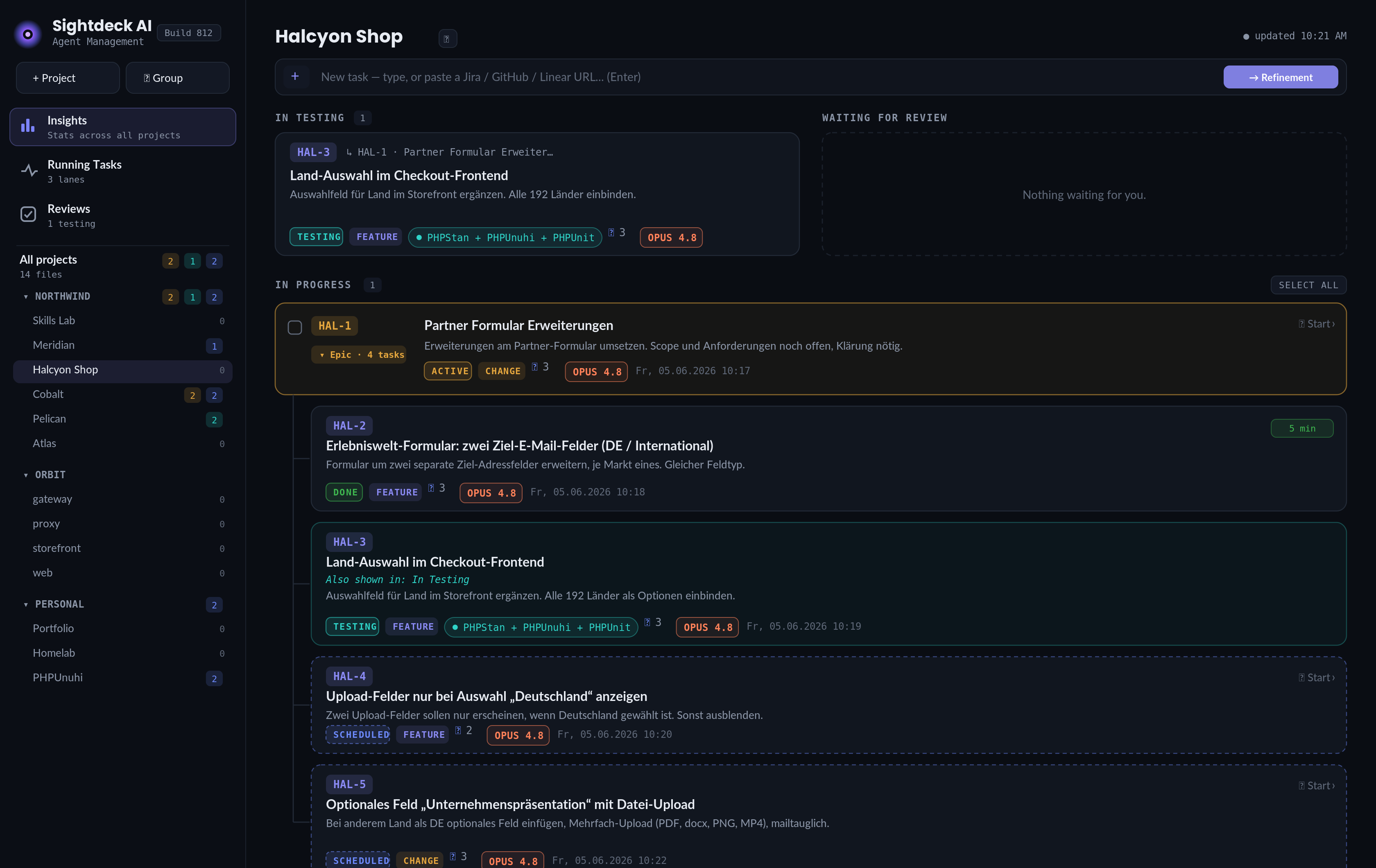Click the OPUS 4.8 tag on HAL-1
Viewport: 1376px width, 868px height.
597,372
